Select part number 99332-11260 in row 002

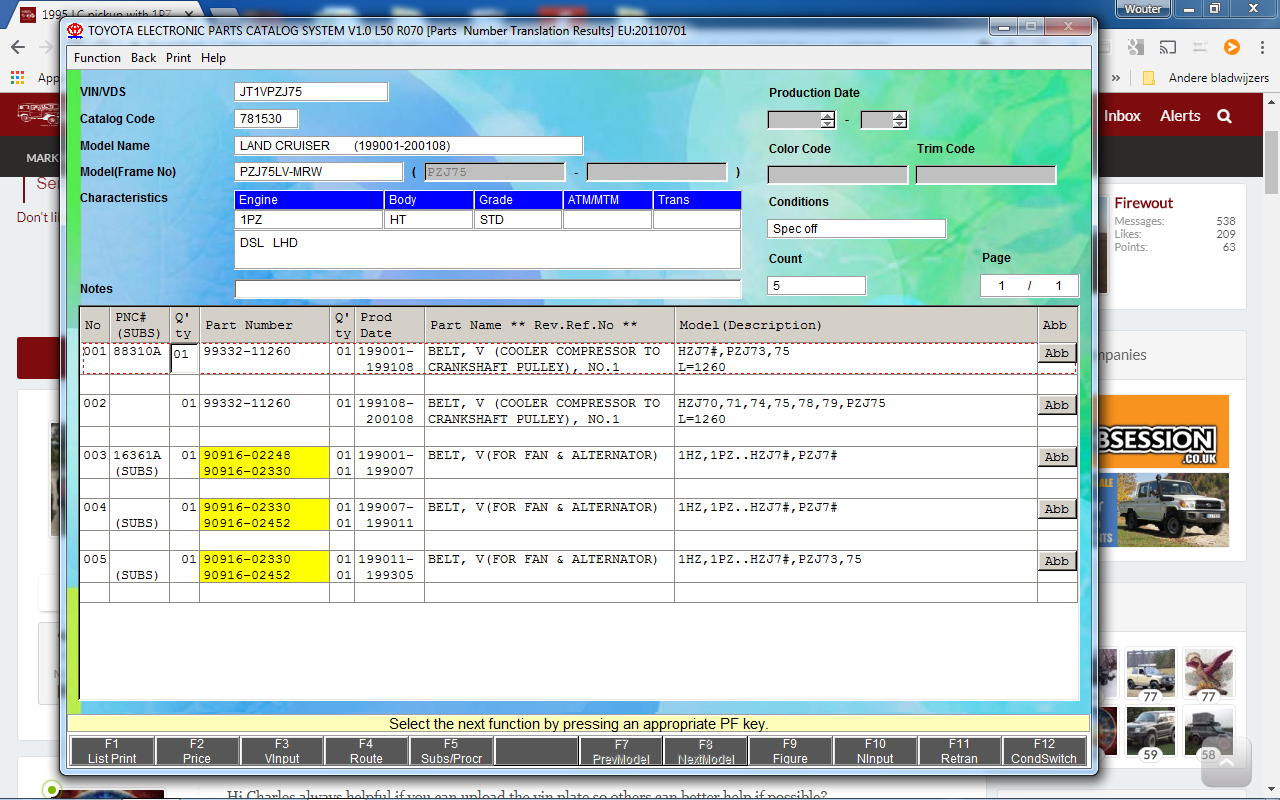tap(247, 404)
